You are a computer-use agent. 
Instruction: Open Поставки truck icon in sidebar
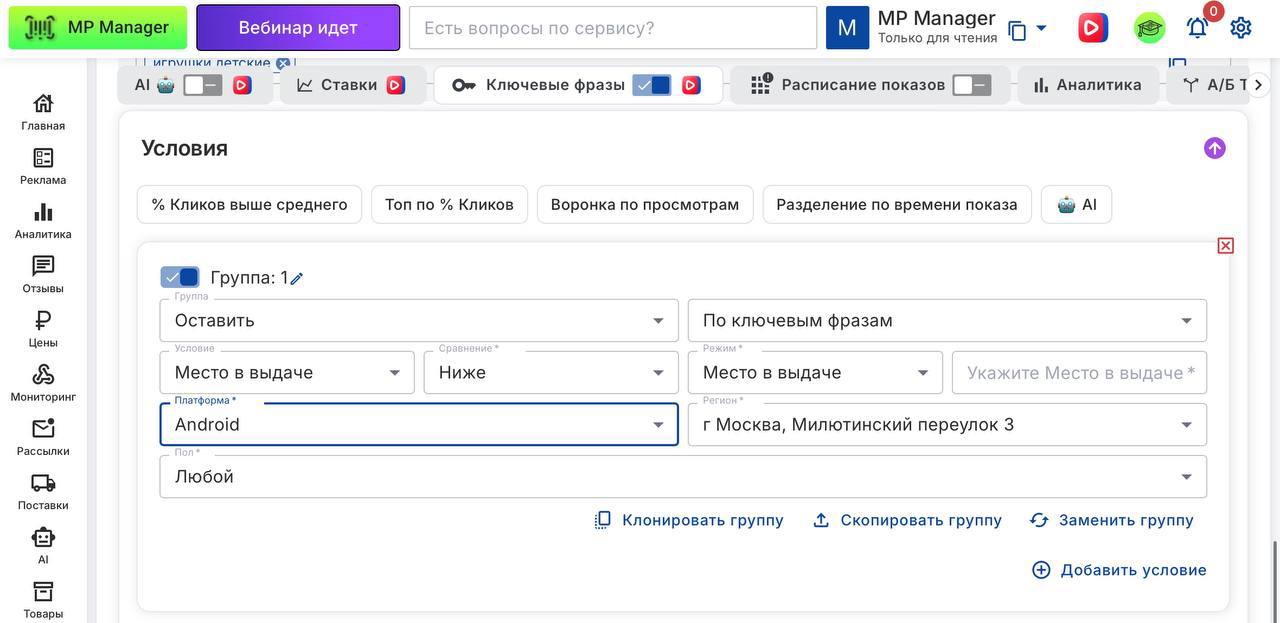(x=43, y=490)
